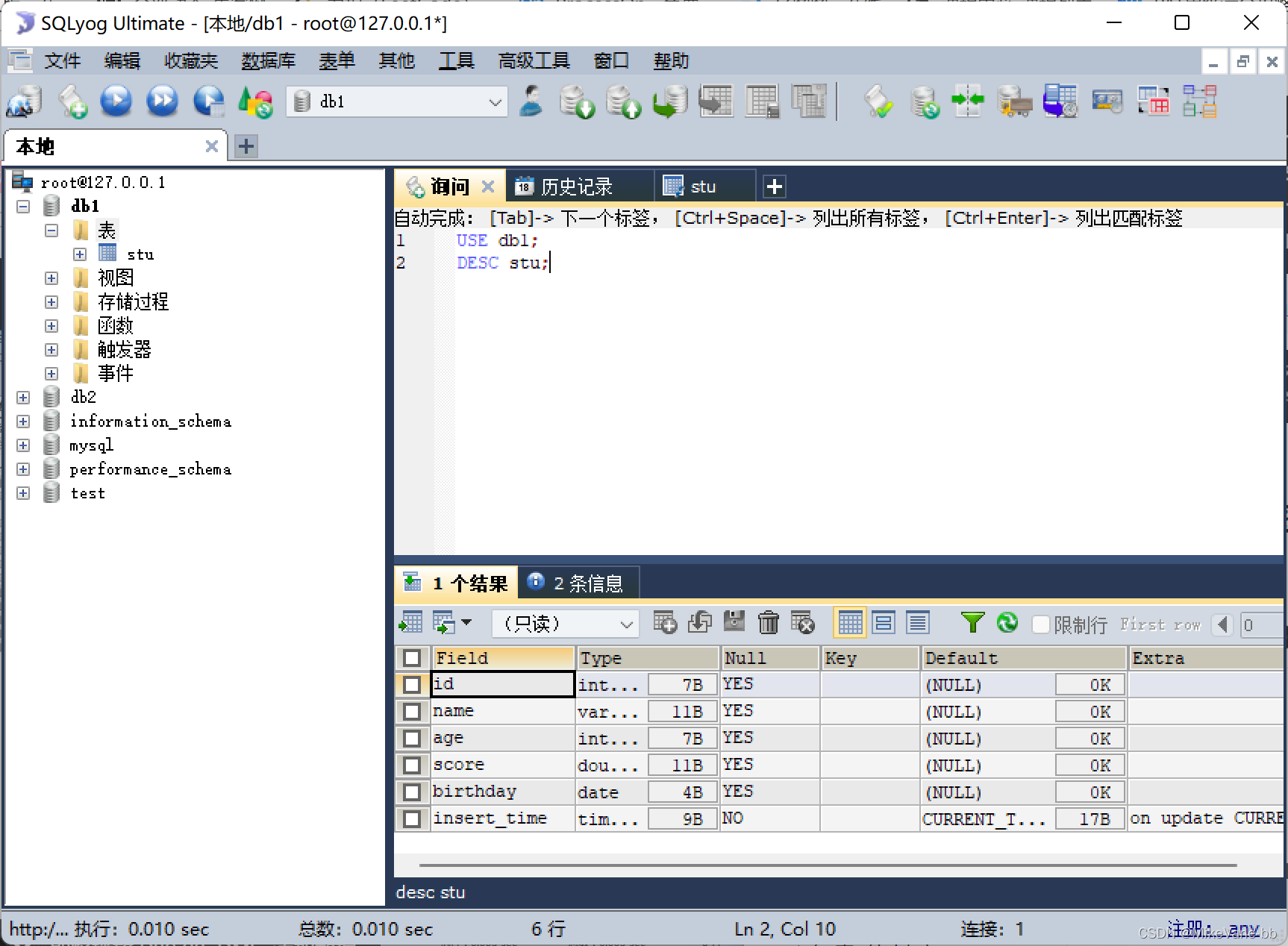1288x946 pixels.
Task: Collapse the db1 database node
Action: (x=23, y=206)
